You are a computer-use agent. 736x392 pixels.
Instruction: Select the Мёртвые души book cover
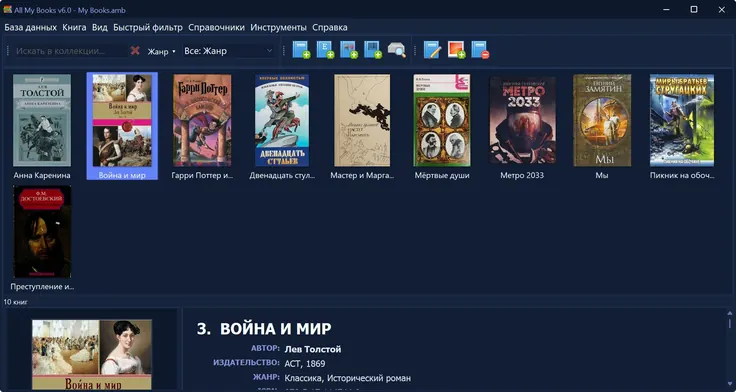pyautogui.click(x=442, y=120)
